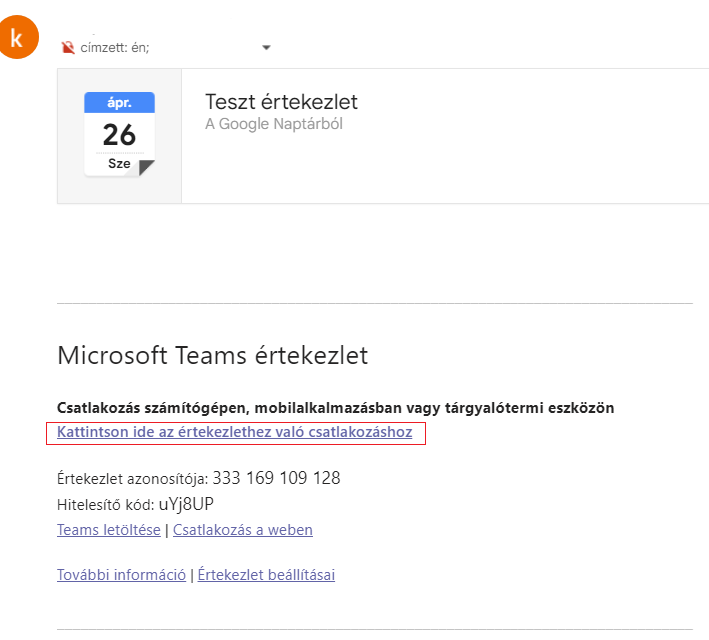Open the 'Értekezlet beállításai' link
Viewport: 709px width, 640px height.
click(266, 575)
